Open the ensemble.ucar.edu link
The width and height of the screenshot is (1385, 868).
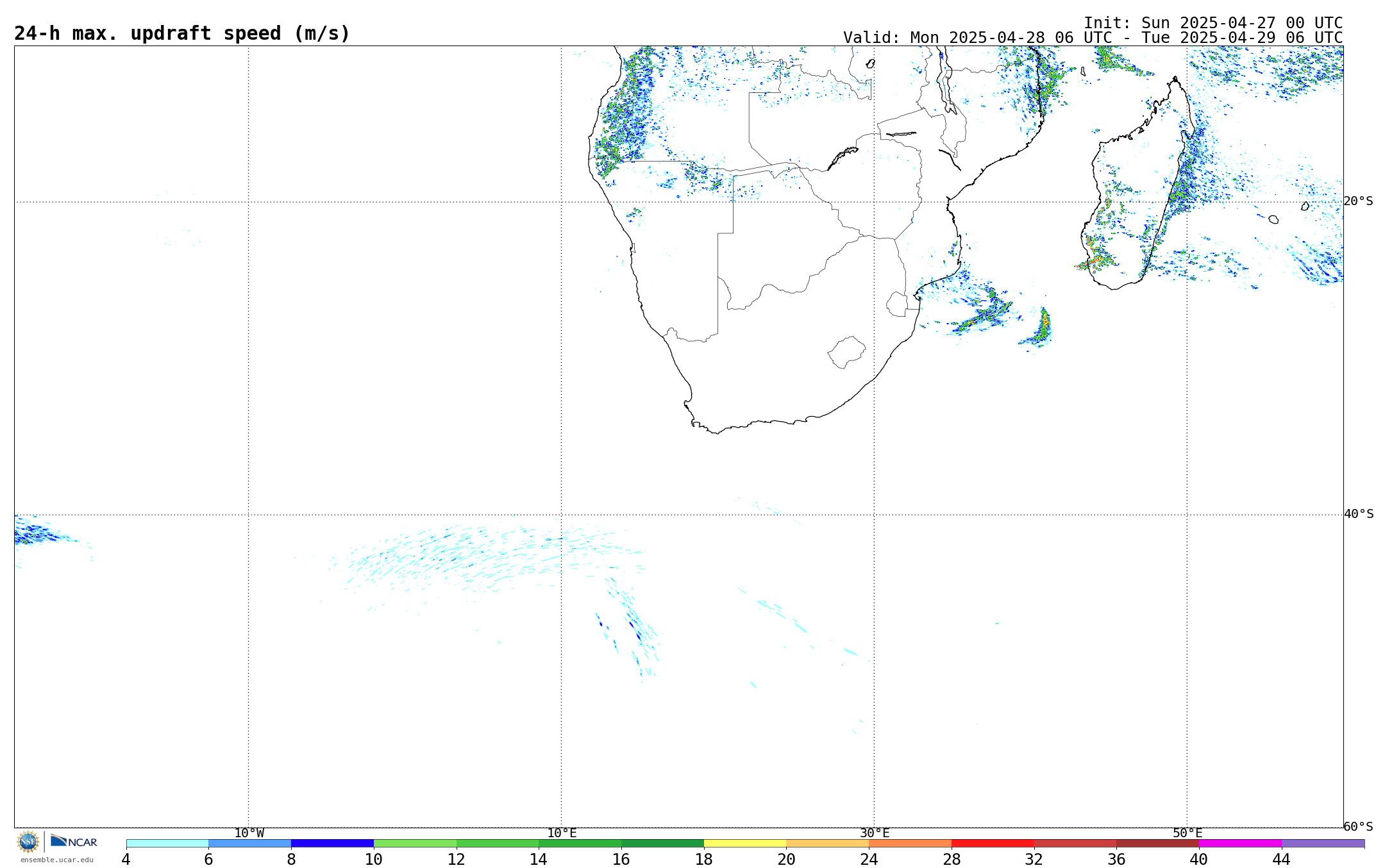pos(56,860)
